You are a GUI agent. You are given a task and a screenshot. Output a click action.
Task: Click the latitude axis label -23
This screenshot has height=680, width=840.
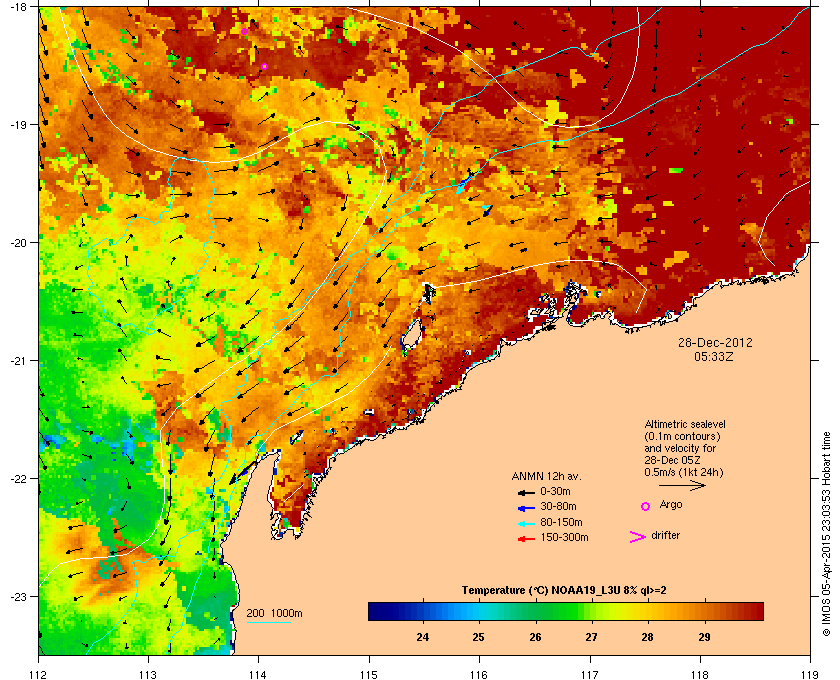[x=18, y=596]
